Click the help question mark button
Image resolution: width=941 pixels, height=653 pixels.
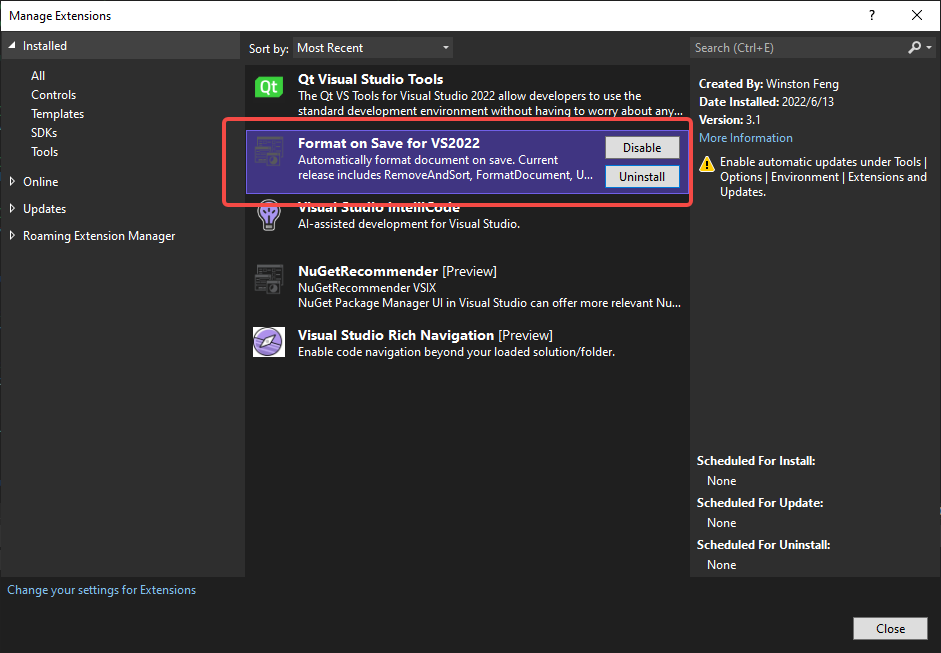pos(872,16)
